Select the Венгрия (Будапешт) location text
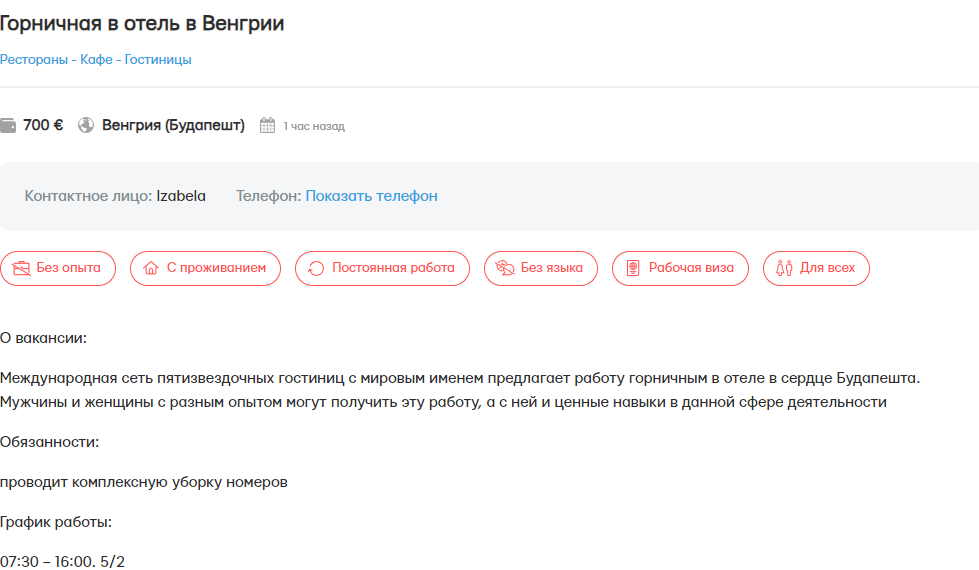This screenshot has height=570, width=979. pyautogui.click(x=173, y=126)
